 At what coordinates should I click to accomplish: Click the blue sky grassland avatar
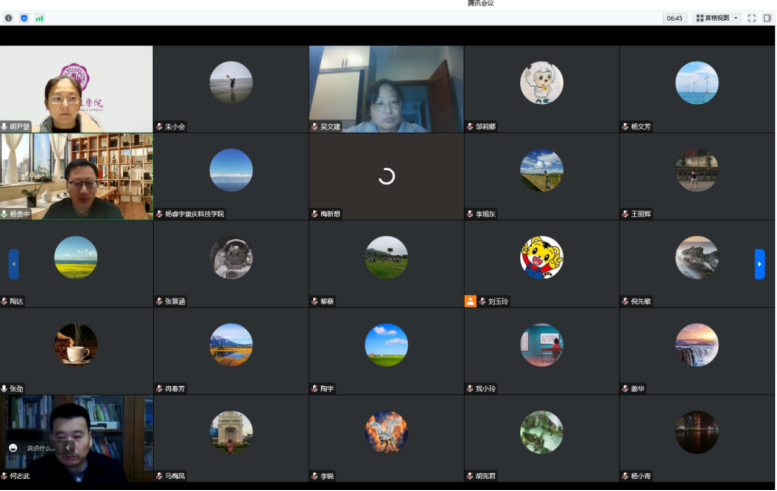pyautogui.click(x=386, y=345)
